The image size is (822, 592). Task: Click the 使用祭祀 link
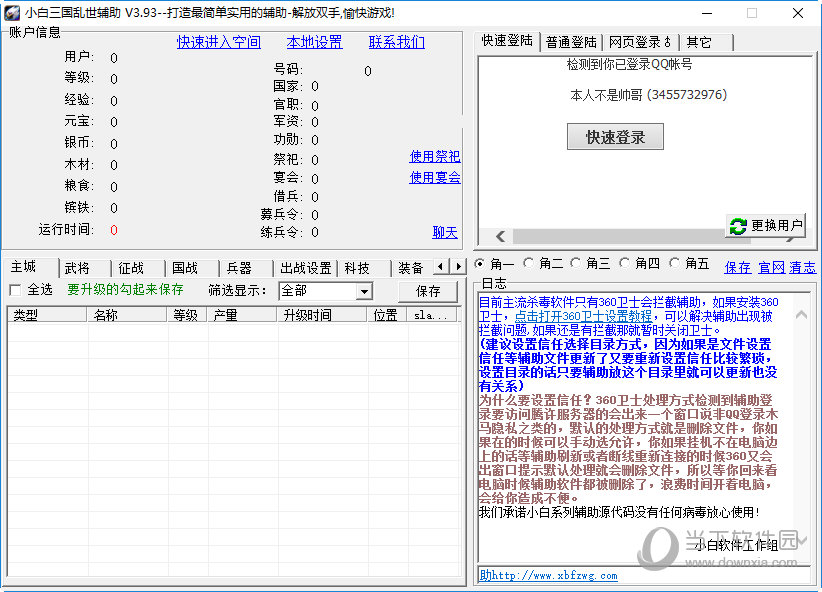[435, 156]
